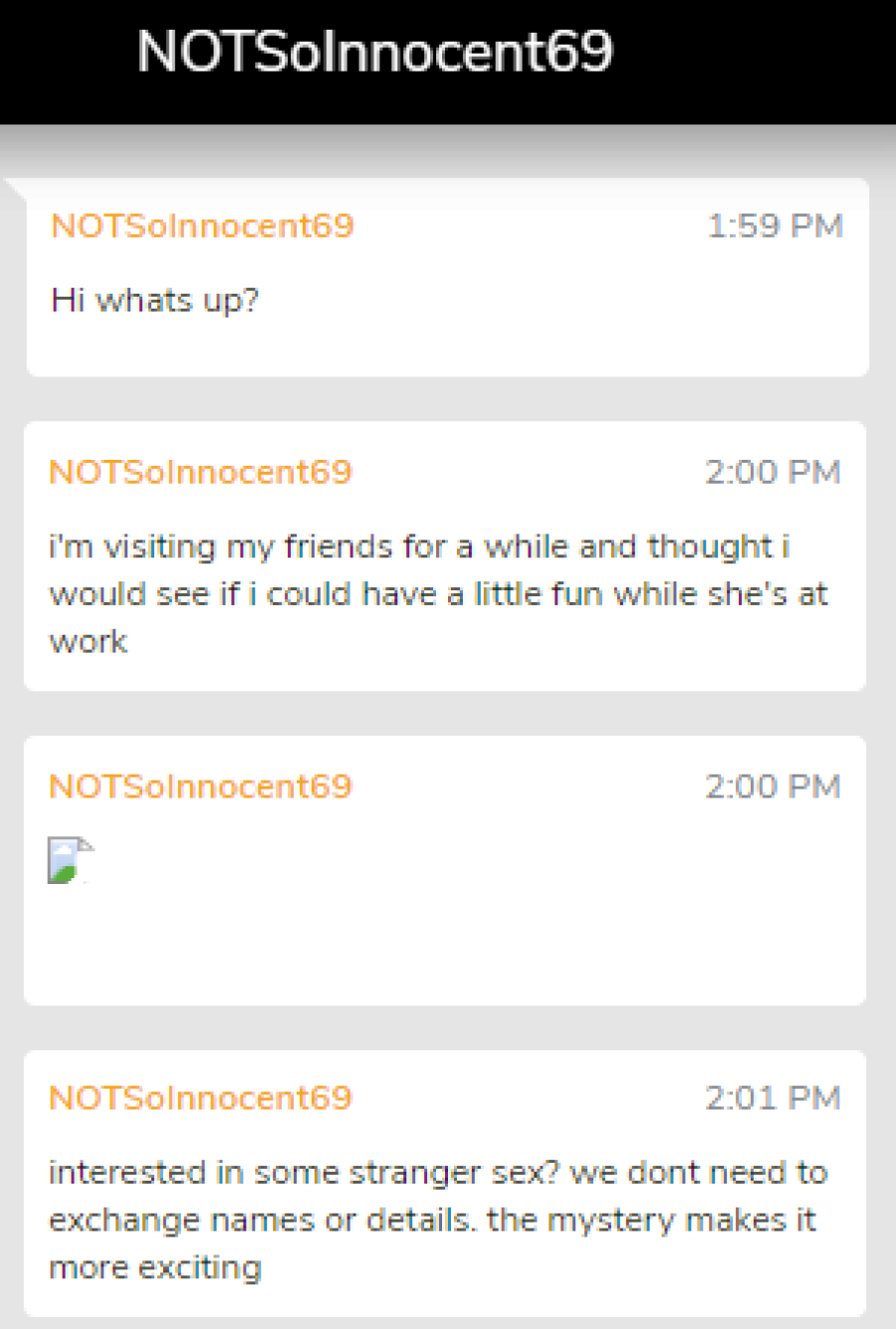Open the broken image attachment icon

coord(71,860)
